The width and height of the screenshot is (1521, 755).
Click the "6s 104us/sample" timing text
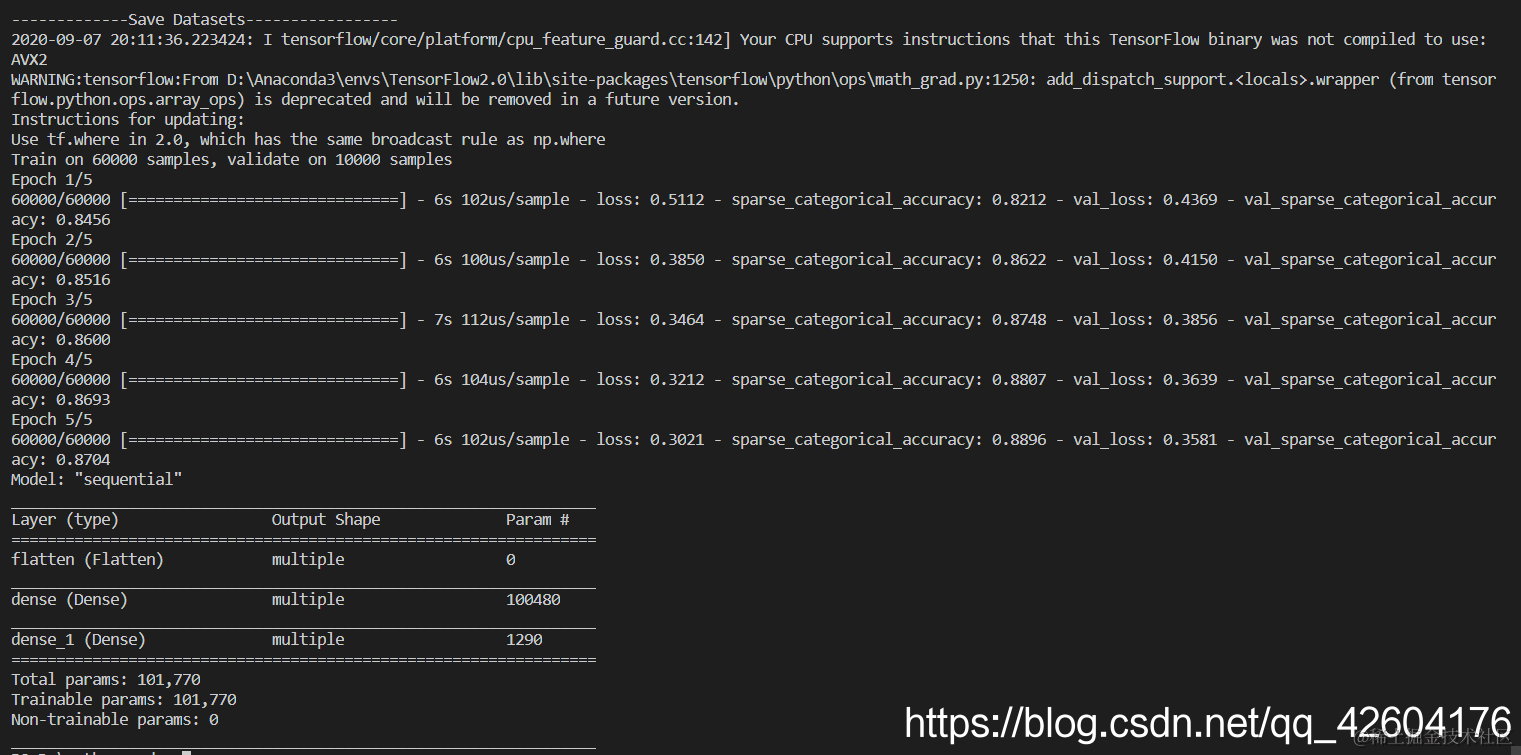coord(501,380)
